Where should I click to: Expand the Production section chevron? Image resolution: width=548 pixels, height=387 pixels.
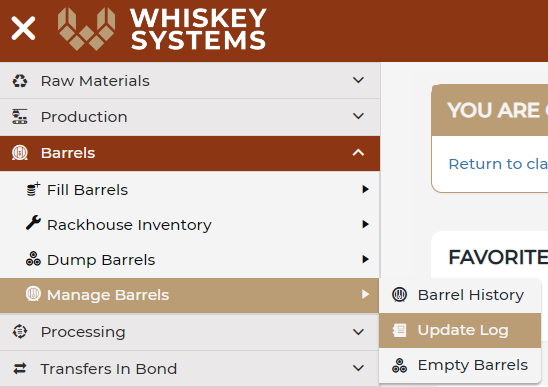(358, 116)
